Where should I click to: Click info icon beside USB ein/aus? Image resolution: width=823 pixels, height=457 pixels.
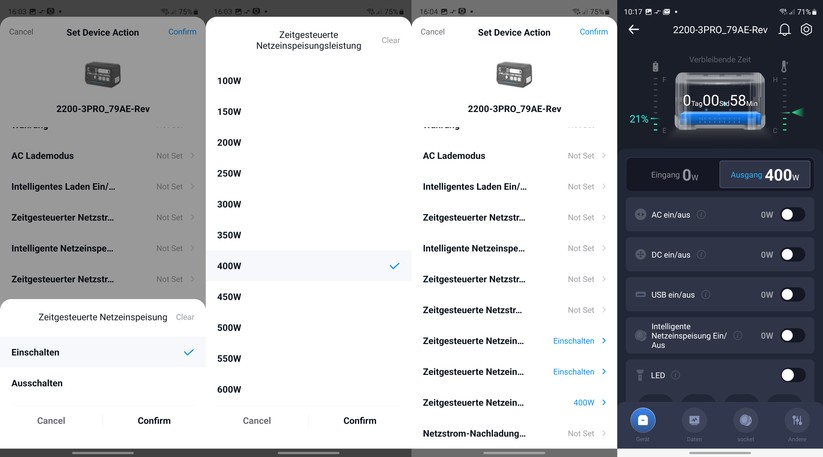[705, 295]
